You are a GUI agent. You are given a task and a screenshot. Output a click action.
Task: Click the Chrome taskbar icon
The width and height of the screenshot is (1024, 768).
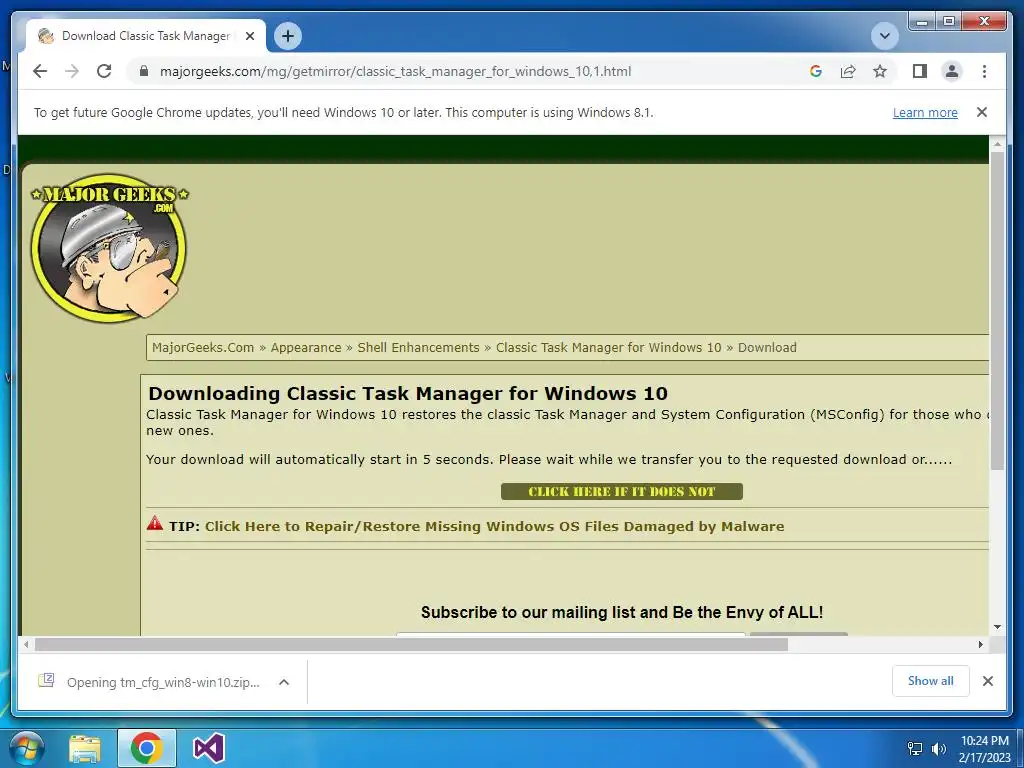(x=146, y=748)
